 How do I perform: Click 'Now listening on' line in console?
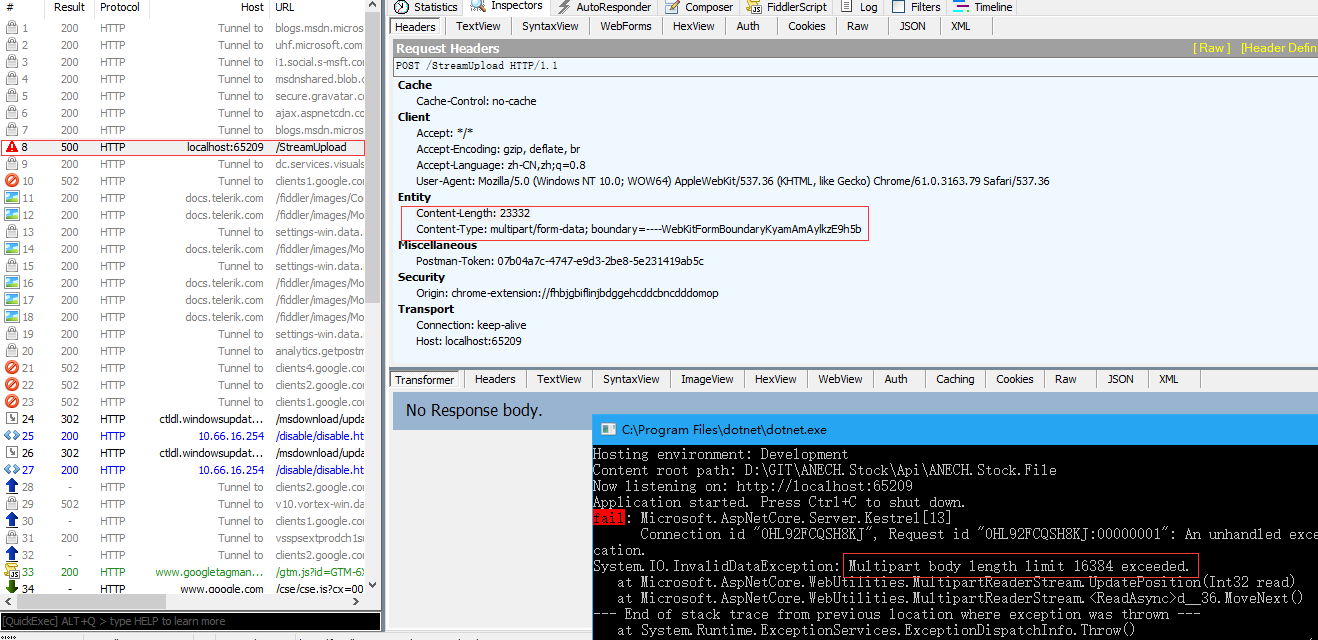tap(752, 486)
